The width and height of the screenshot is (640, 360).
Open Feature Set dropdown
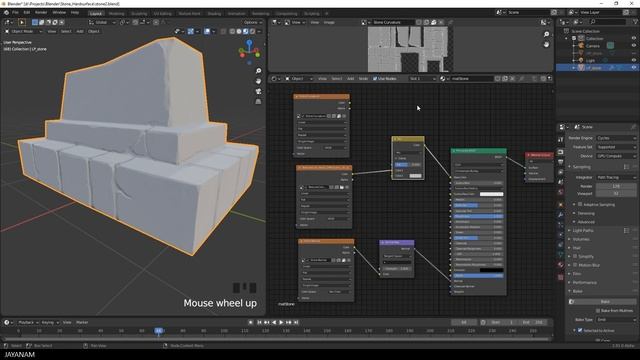click(616, 147)
